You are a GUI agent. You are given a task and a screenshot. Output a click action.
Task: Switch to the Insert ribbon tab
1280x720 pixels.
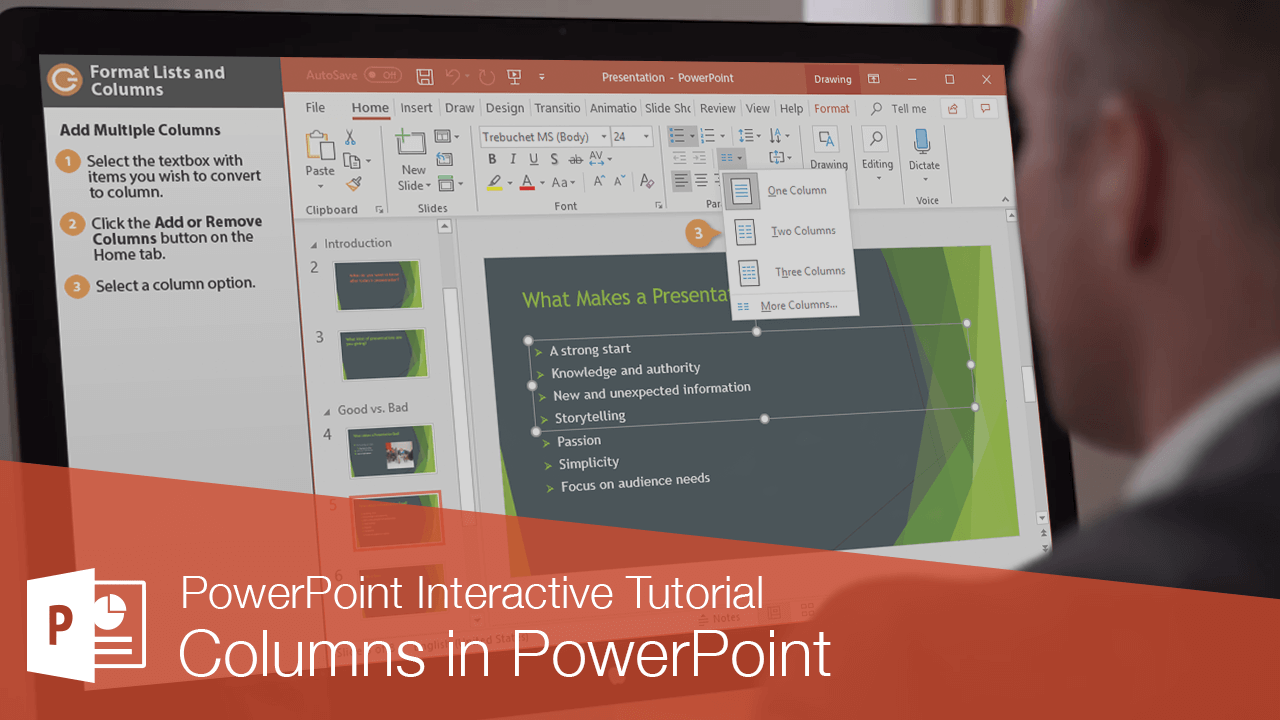(x=416, y=108)
